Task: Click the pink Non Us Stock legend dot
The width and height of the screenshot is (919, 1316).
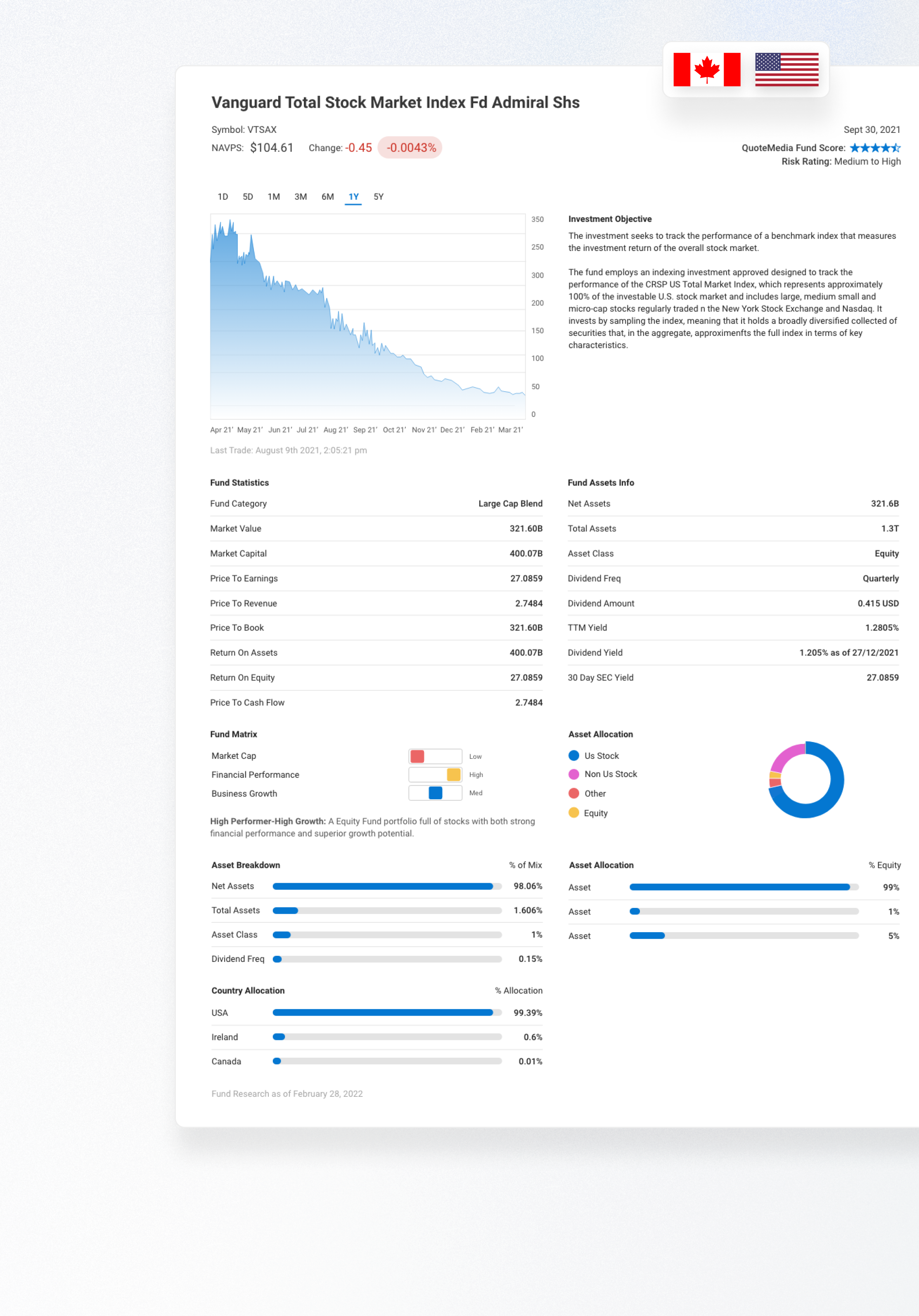Action: coord(573,774)
